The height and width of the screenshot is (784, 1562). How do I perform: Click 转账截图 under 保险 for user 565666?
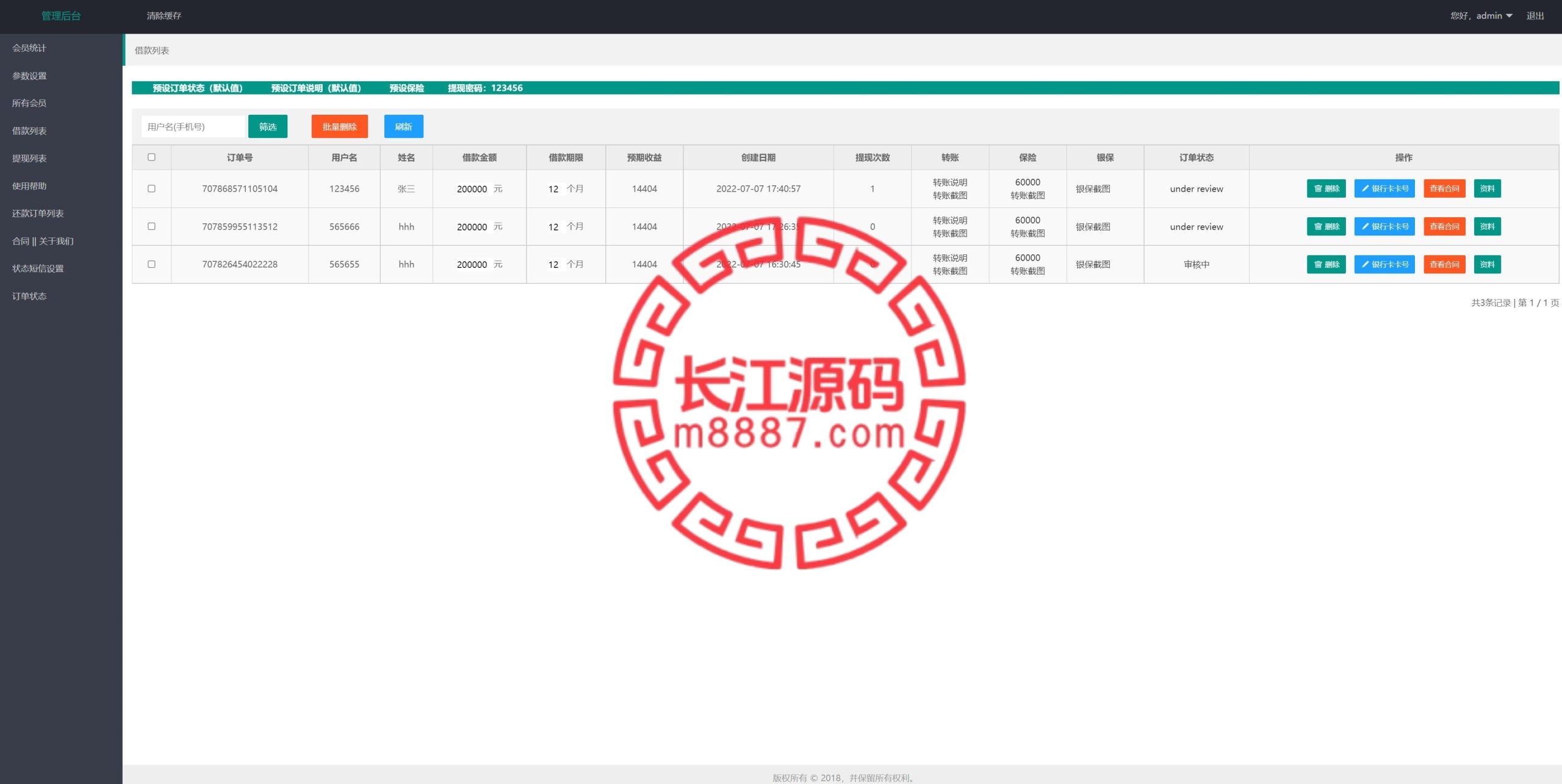pyautogui.click(x=1028, y=234)
